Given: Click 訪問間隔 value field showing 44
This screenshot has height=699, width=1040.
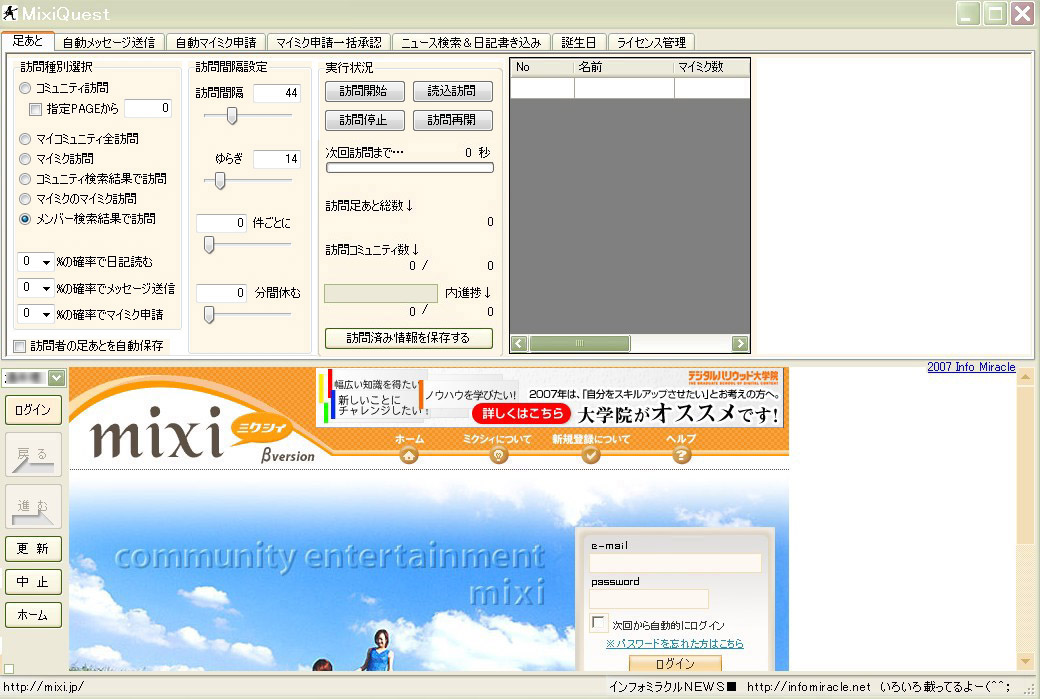Looking at the screenshot, I should (x=277, y=93).
